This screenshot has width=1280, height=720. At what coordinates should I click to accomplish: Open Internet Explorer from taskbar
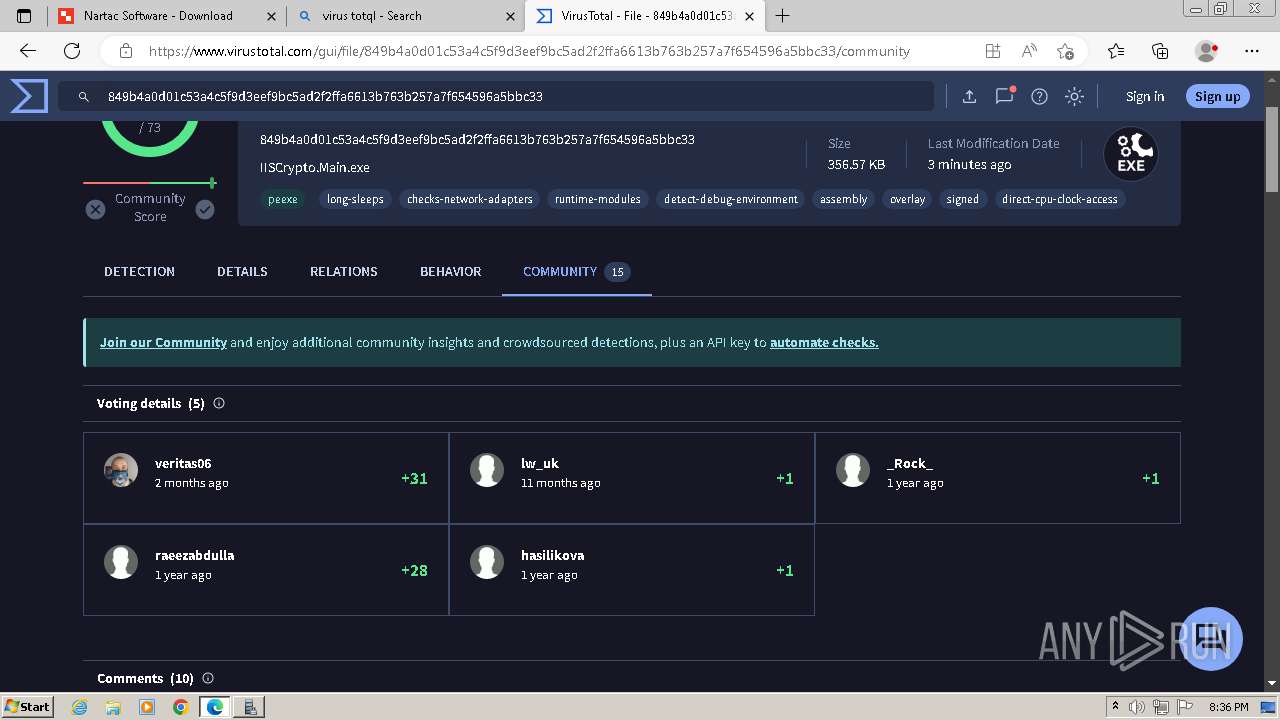80,707
